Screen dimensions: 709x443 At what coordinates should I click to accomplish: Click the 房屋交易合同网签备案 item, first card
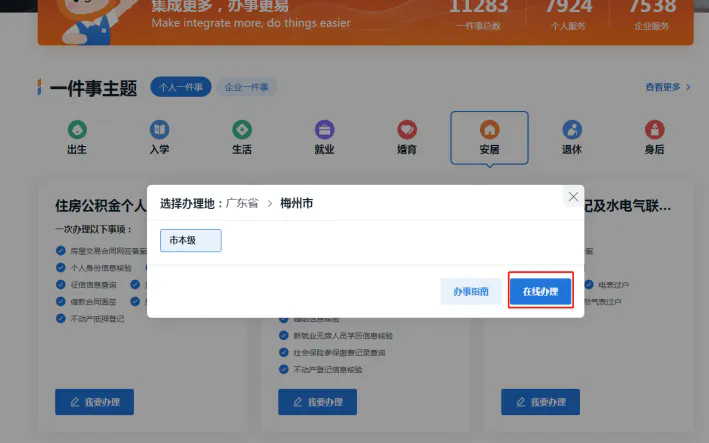coord(109,251)
